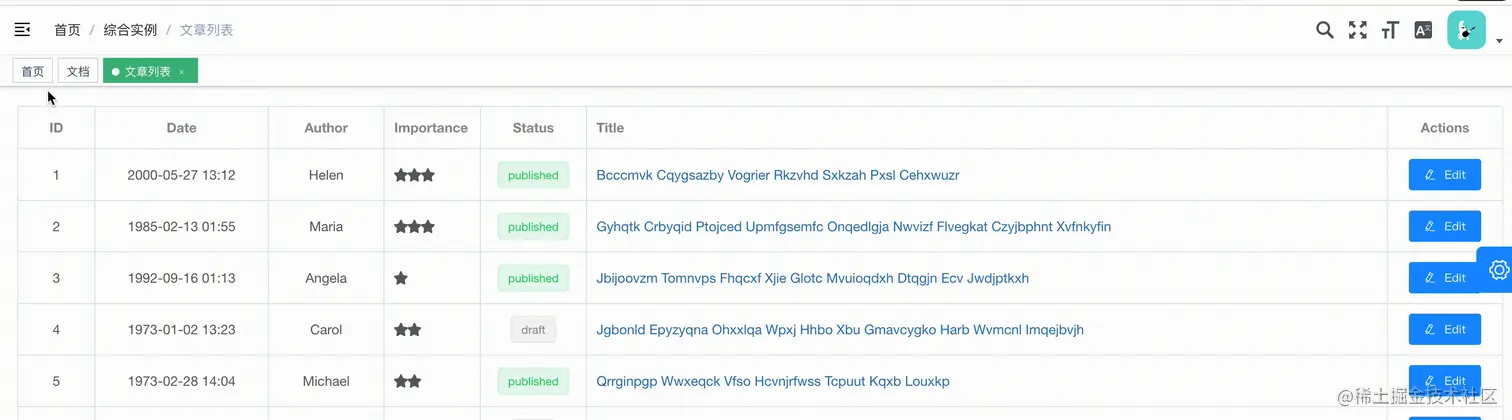Click the two-star importance in Michael's row
Screen dimensions: 1512x420
coord(407,381)
